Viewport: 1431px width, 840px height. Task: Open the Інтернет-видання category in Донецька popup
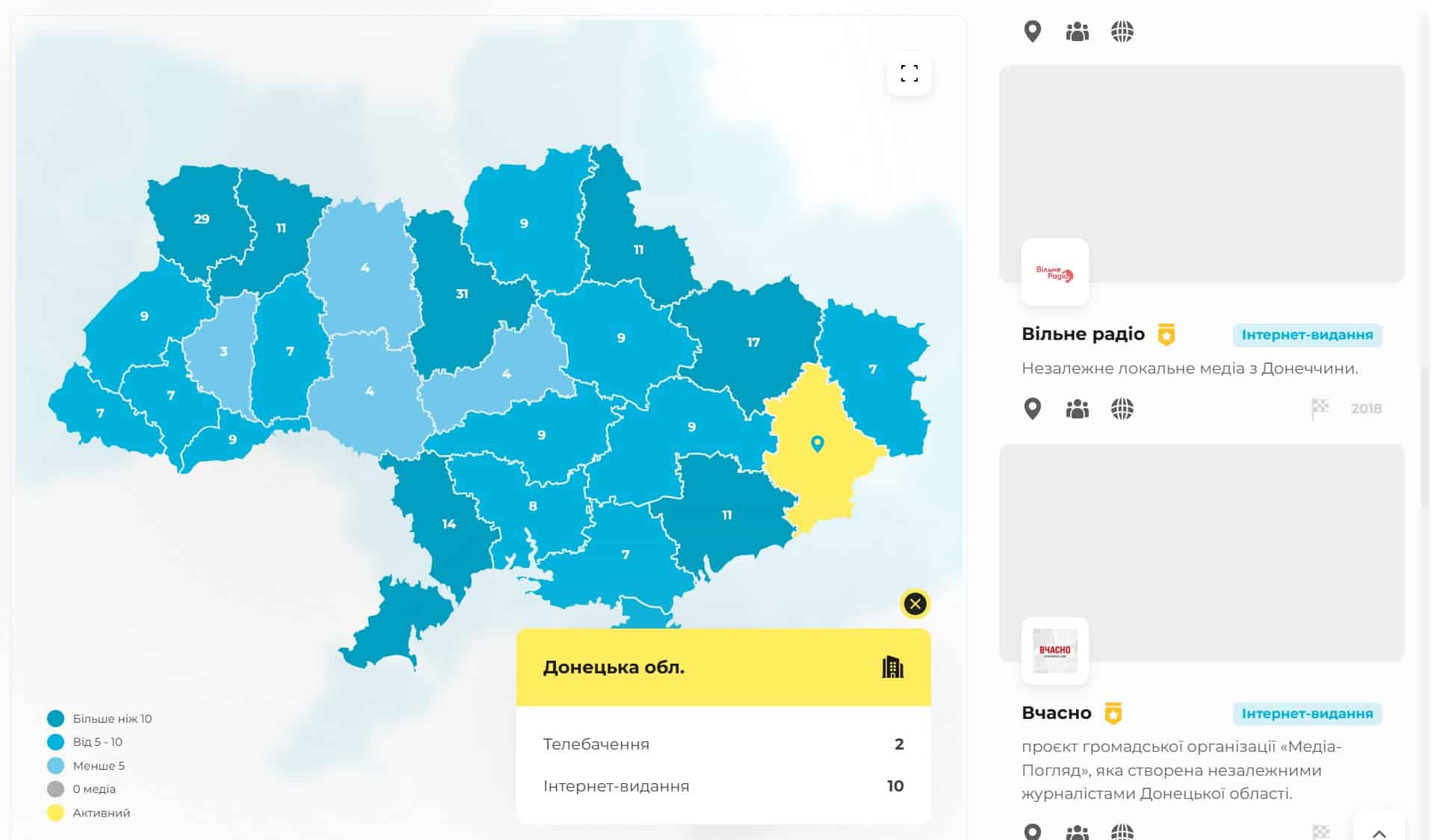coord(616,785)
